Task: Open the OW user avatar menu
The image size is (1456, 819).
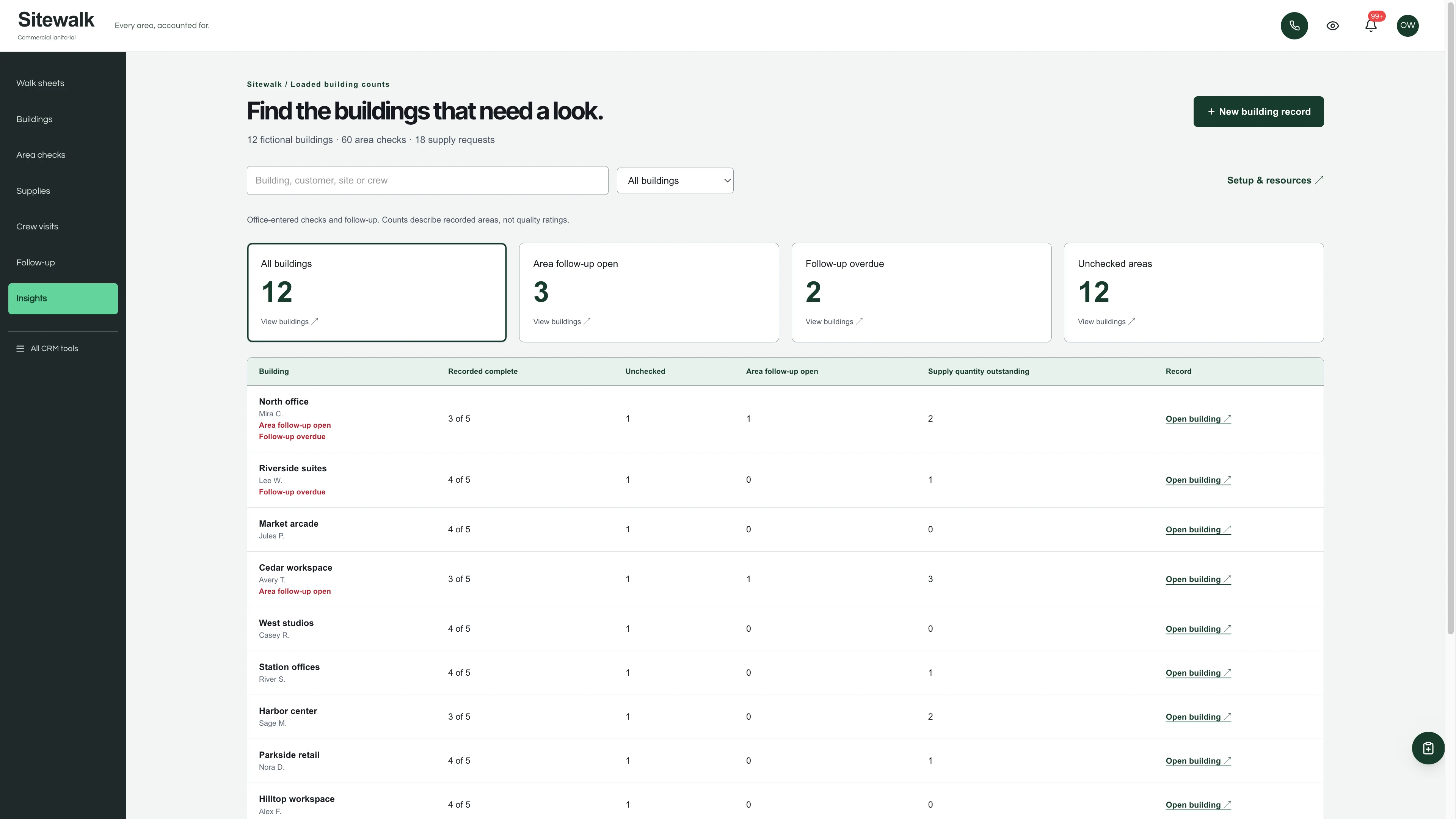Action: coord(1407,25)
